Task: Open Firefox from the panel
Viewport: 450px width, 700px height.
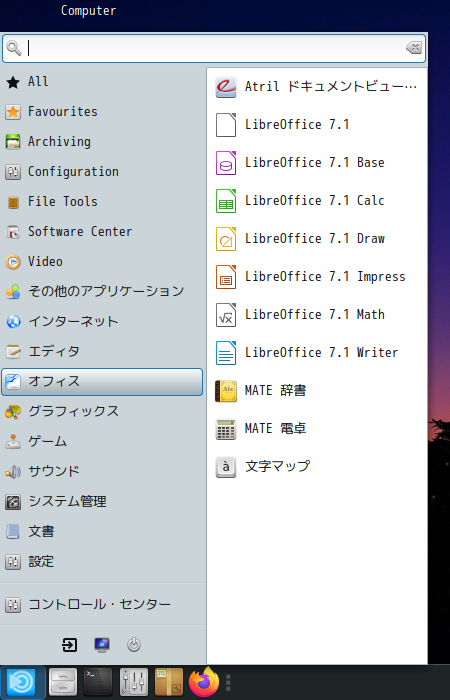Action: pyautogui.click(x=204, y=682)
